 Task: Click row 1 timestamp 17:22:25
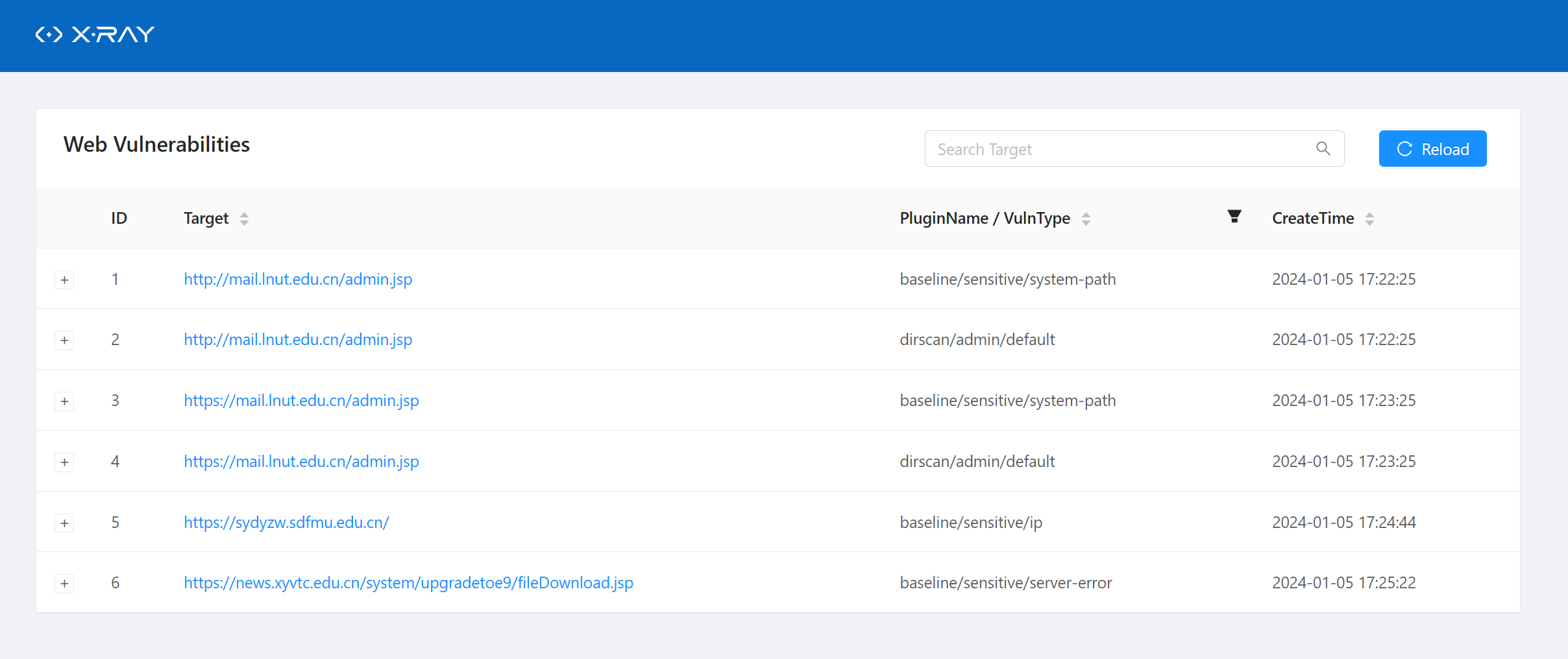coord(1344,280)
